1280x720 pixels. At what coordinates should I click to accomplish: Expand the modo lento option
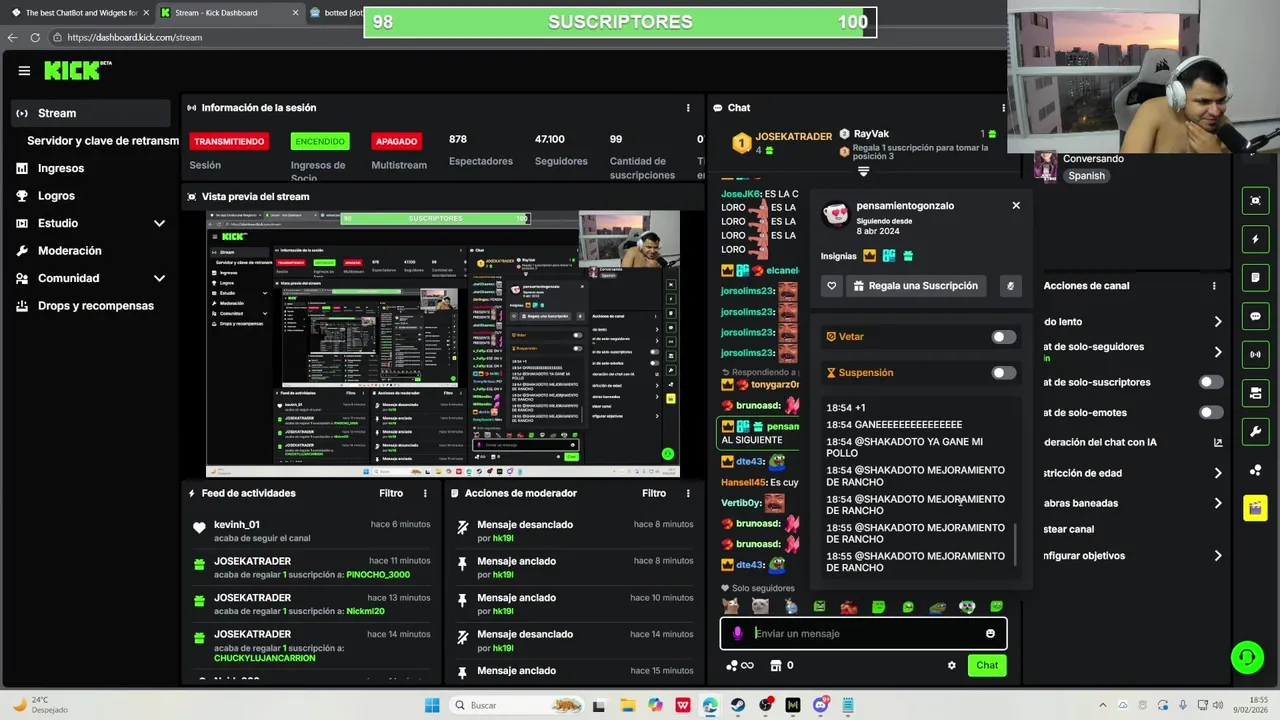tap(1218, 322)
